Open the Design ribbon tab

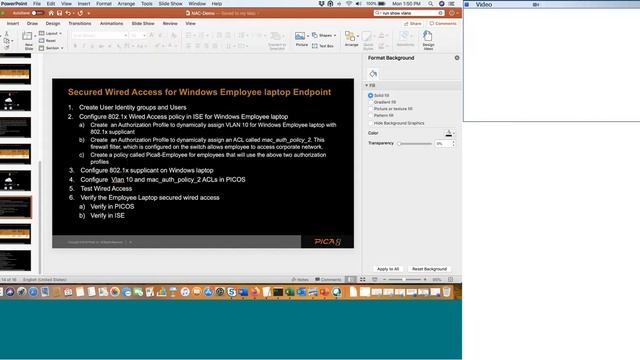(x=53, y=24)
